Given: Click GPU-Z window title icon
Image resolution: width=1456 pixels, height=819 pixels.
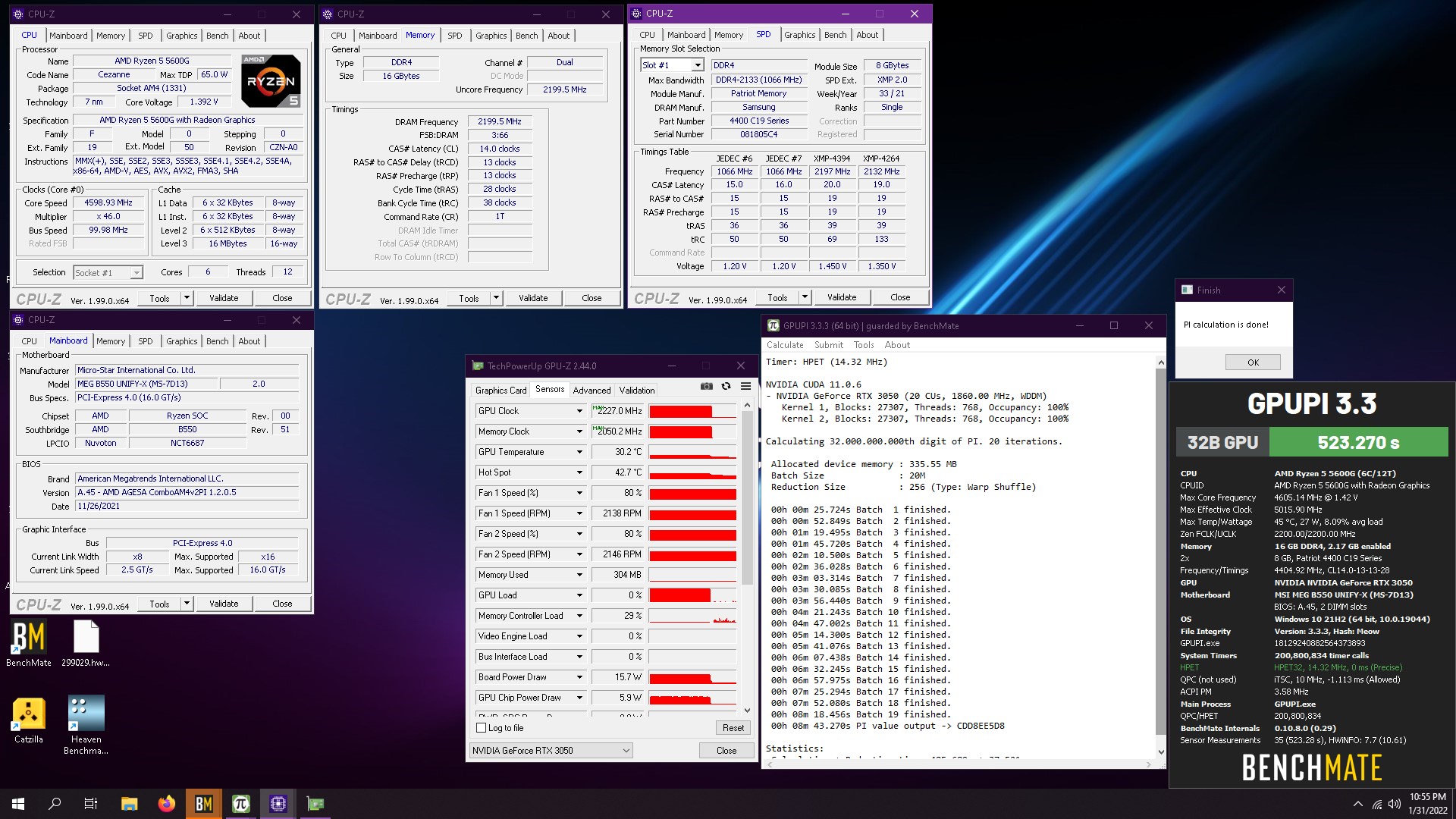Looking at the screenshot, I should pos(478,366).
